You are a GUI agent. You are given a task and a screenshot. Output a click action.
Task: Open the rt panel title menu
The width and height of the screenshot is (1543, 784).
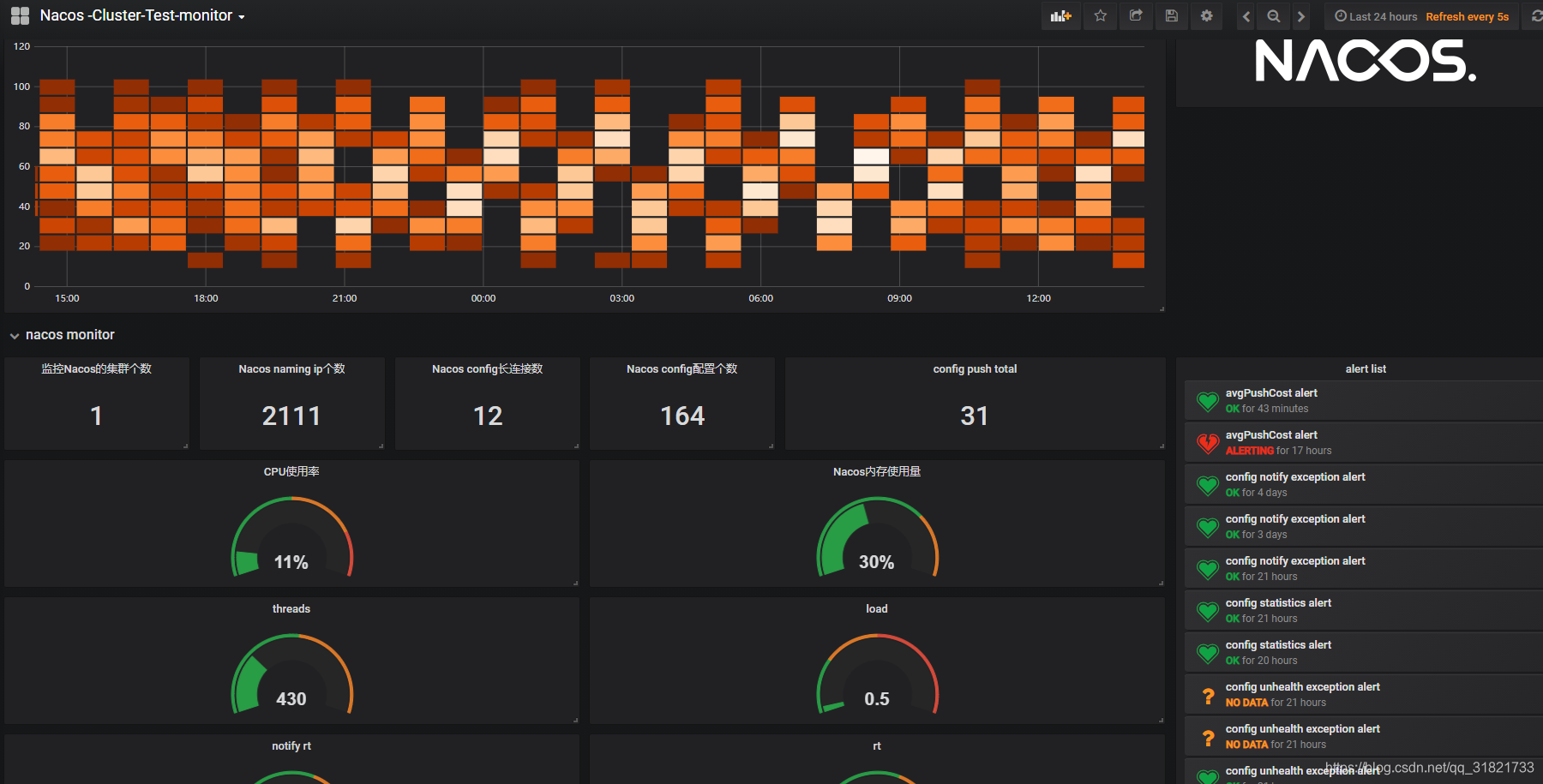(877, 745)
